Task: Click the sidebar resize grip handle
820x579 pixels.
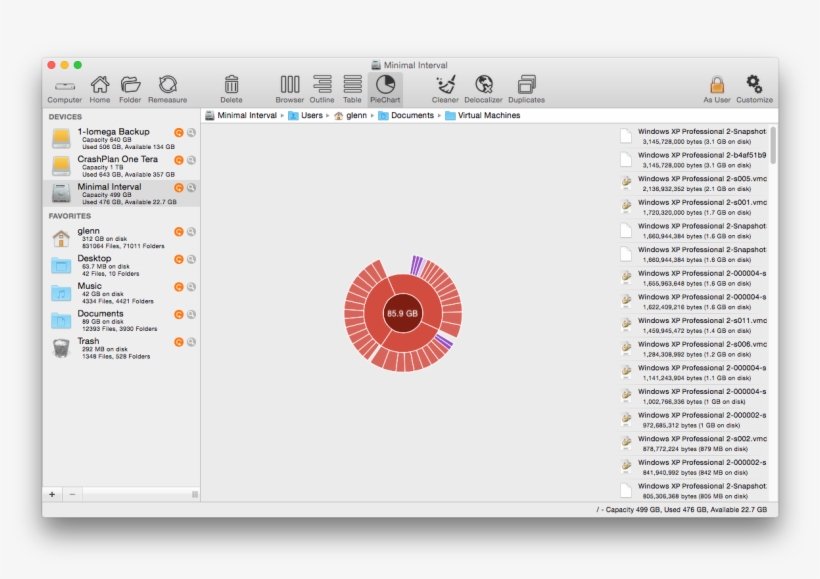Action: [195, 494]
